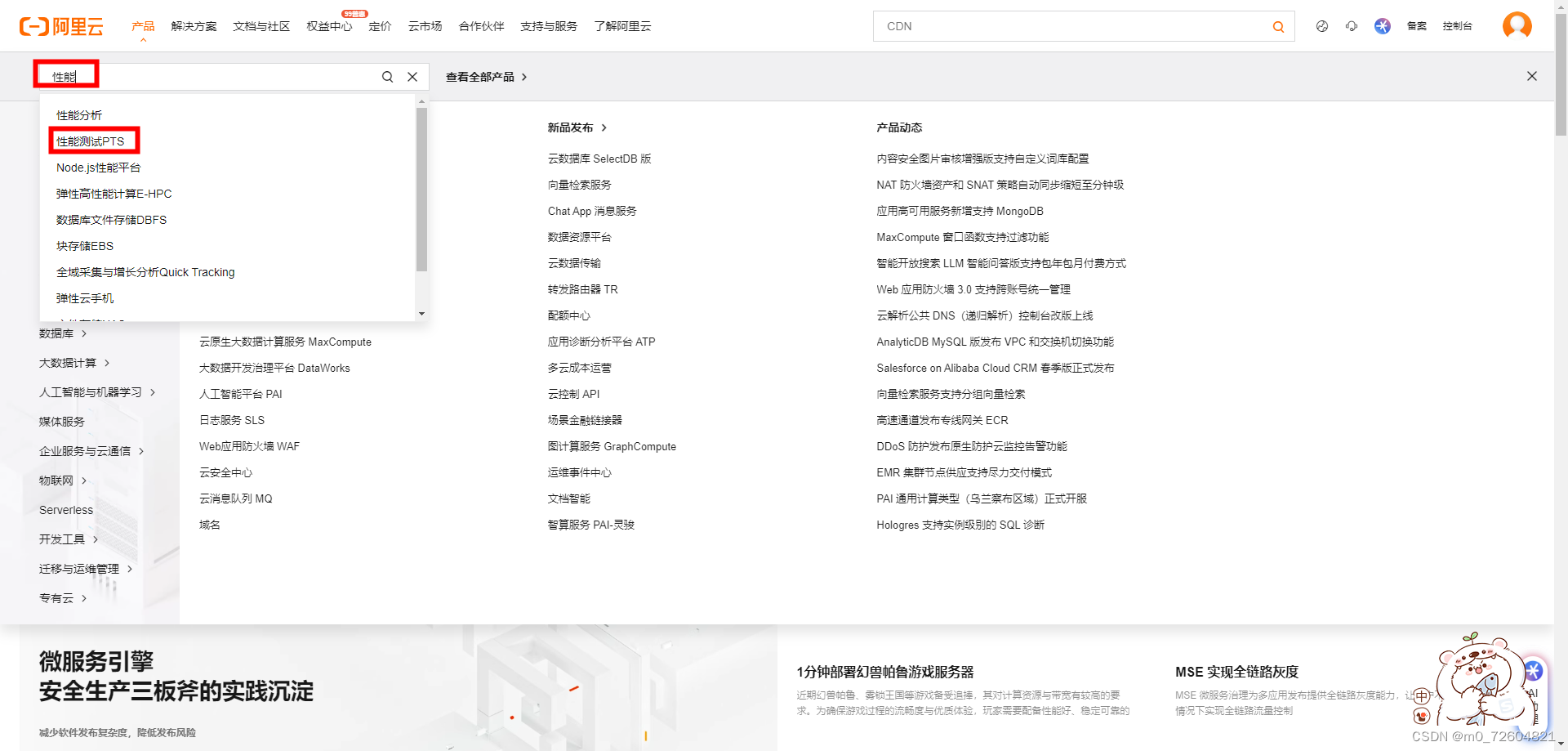This screenshot has height=751, width=1568.
Task: Expand the 开发工具 category
Action: coord(69,539)
